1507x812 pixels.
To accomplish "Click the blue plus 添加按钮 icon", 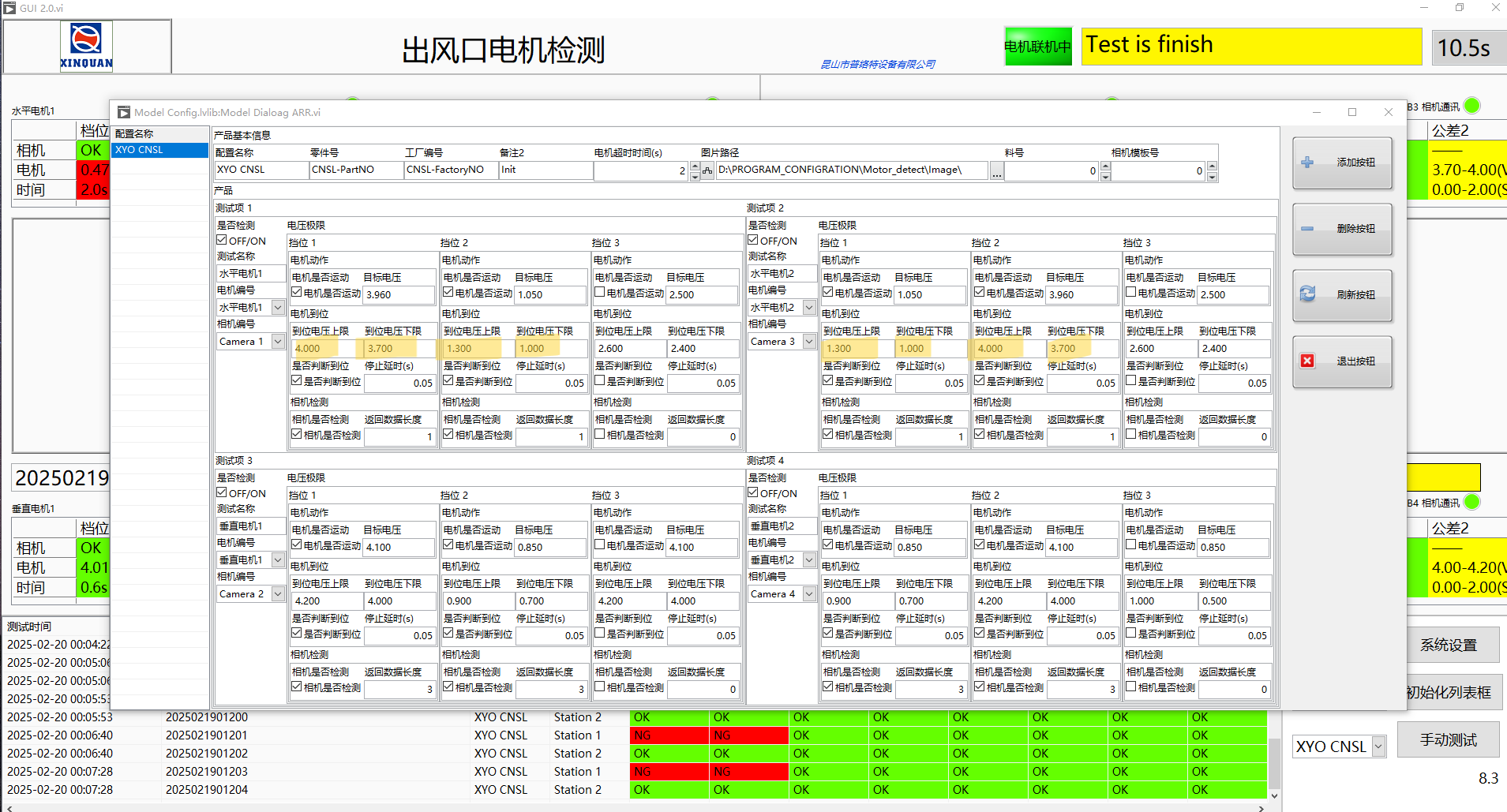I will (x=1308, y=162).
